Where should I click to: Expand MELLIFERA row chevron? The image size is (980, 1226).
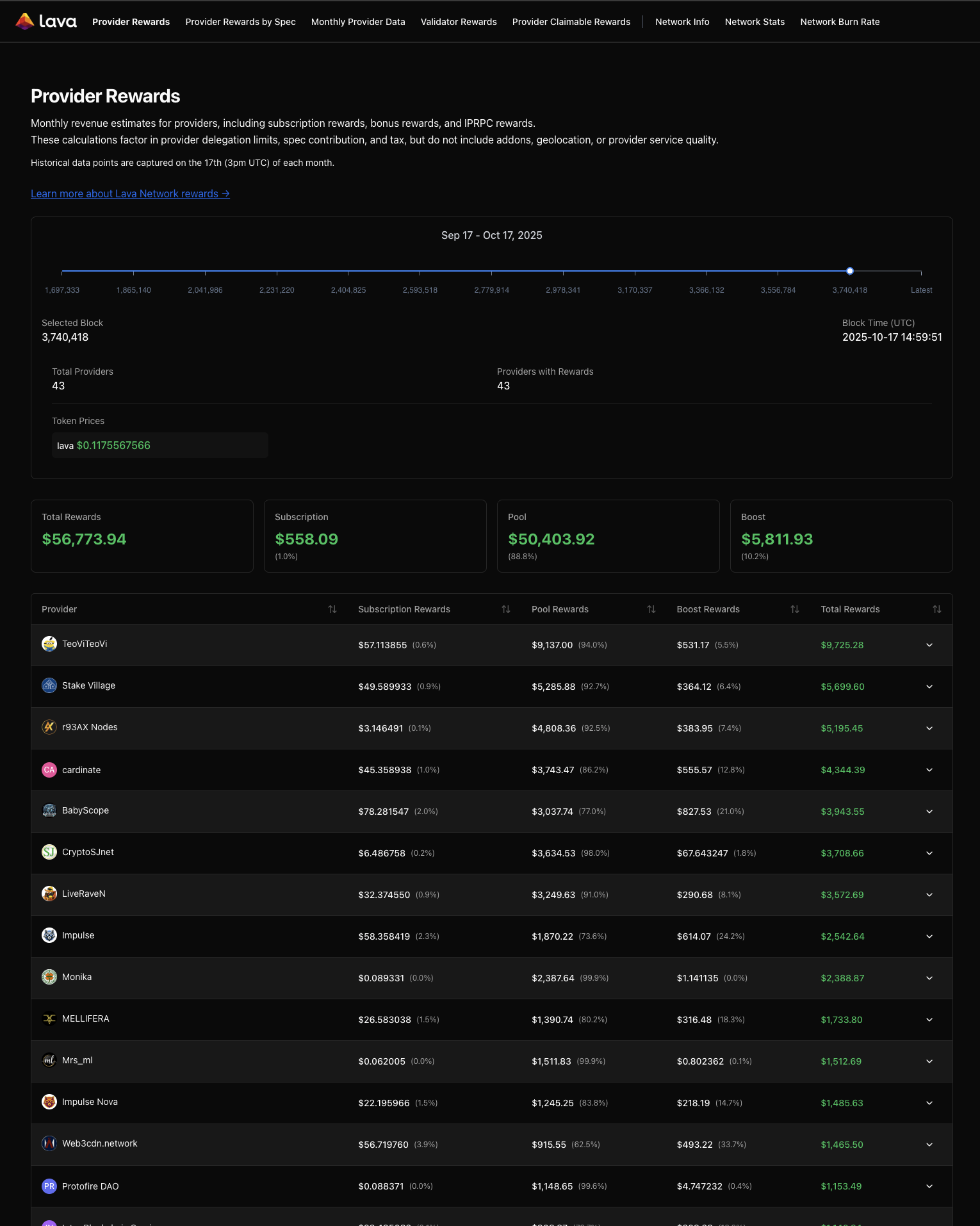929,1020
